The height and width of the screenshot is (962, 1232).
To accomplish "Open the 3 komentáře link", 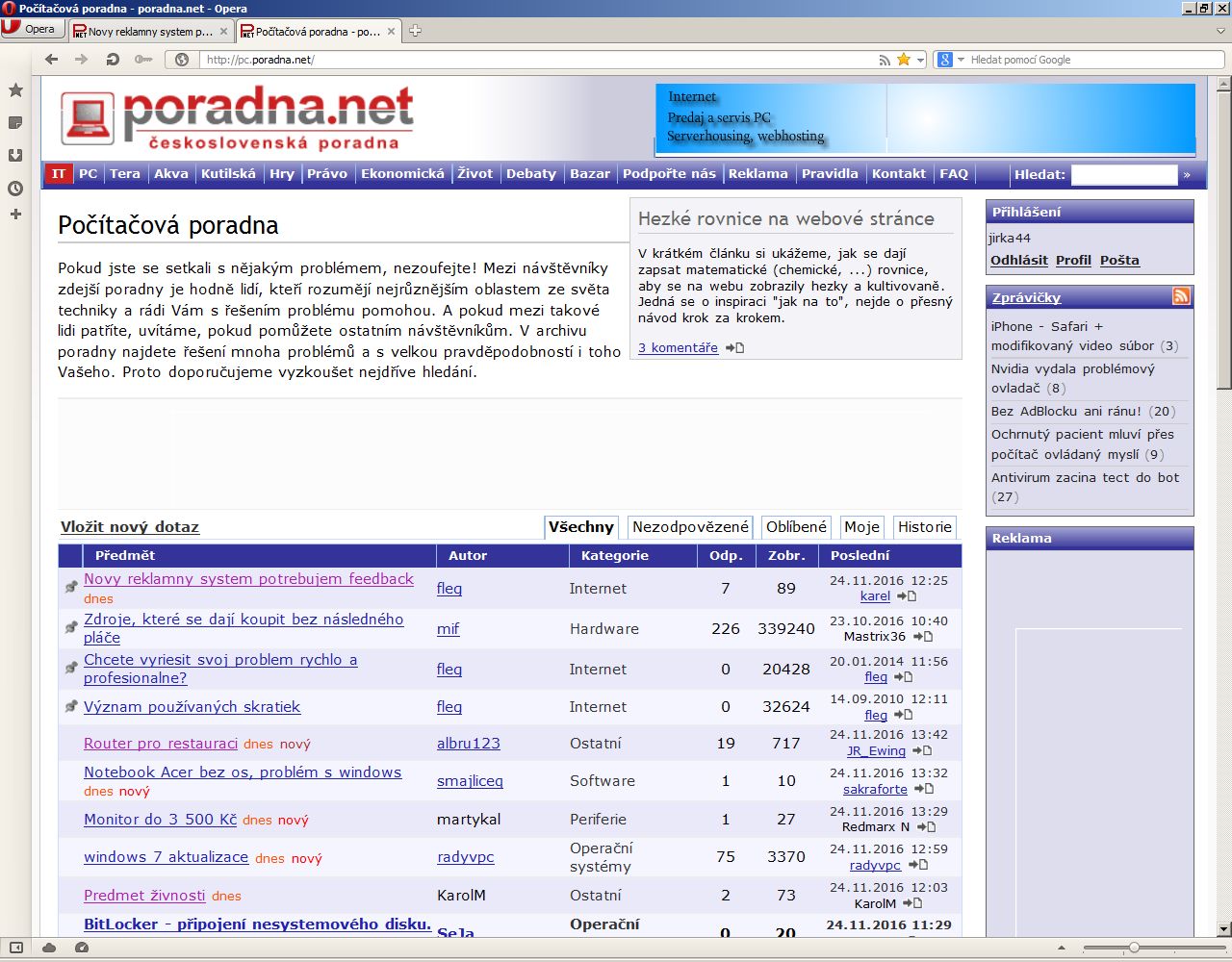I will tap(678, 348).
